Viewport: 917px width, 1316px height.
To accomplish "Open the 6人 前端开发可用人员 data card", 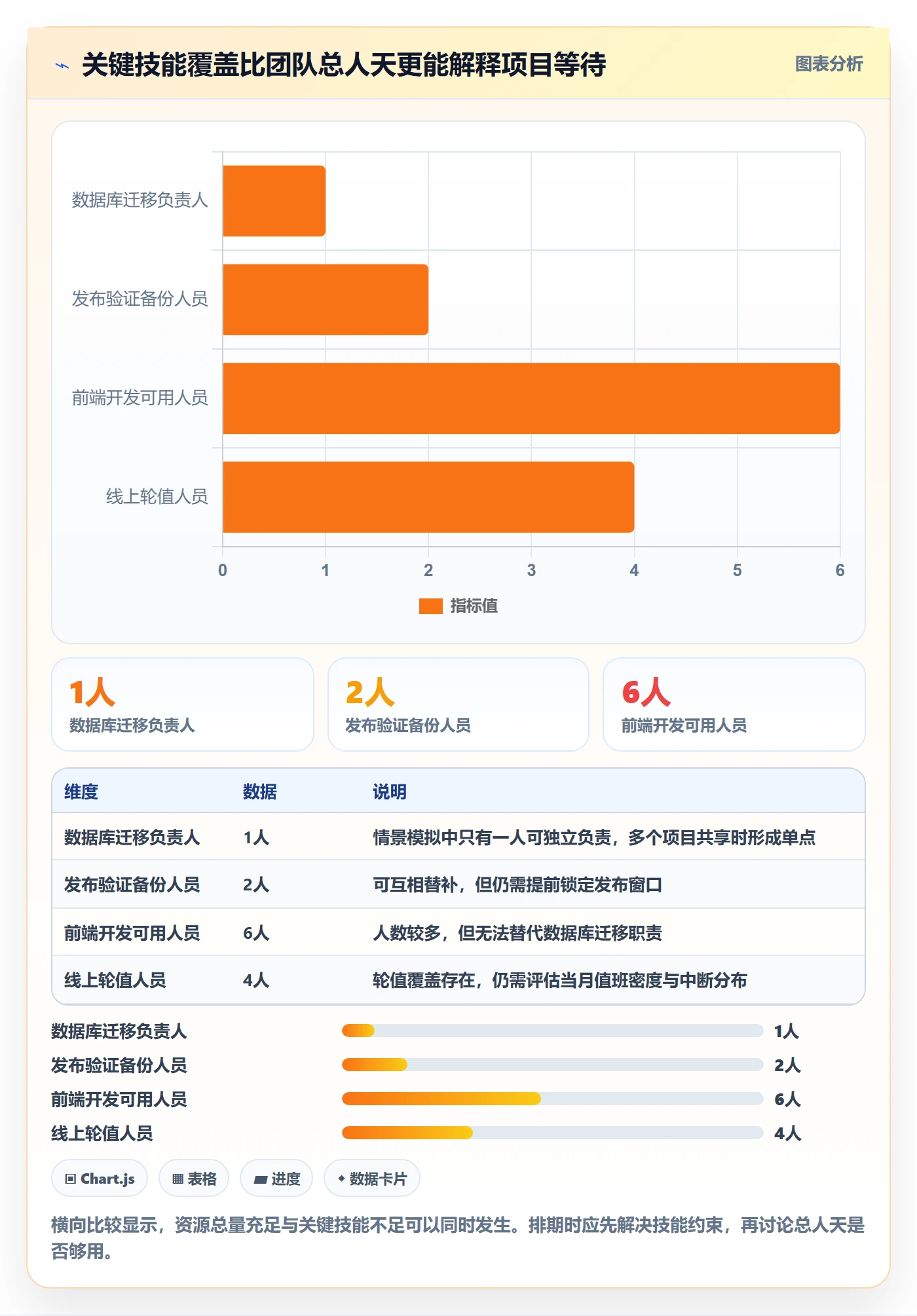I will pyautogui.click(x=734, y=704).
